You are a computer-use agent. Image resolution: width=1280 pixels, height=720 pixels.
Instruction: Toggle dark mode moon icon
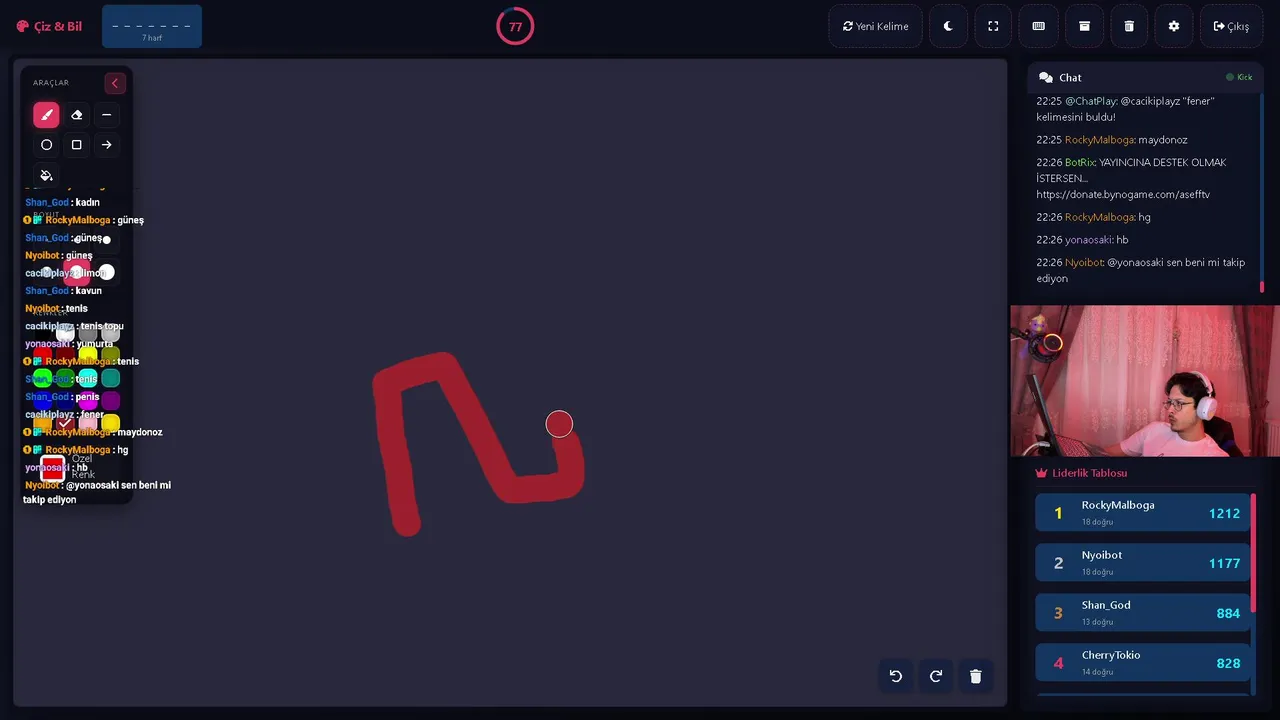coord(948,26)
